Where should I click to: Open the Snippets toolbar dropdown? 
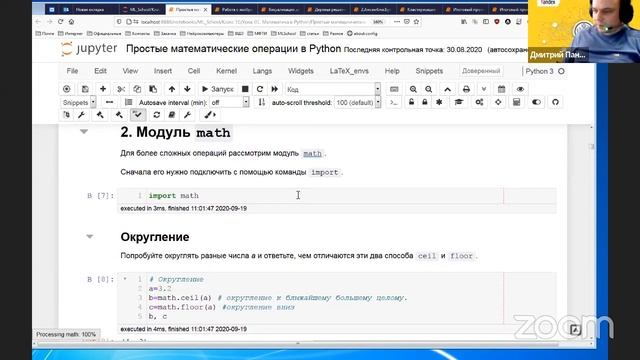79,102
